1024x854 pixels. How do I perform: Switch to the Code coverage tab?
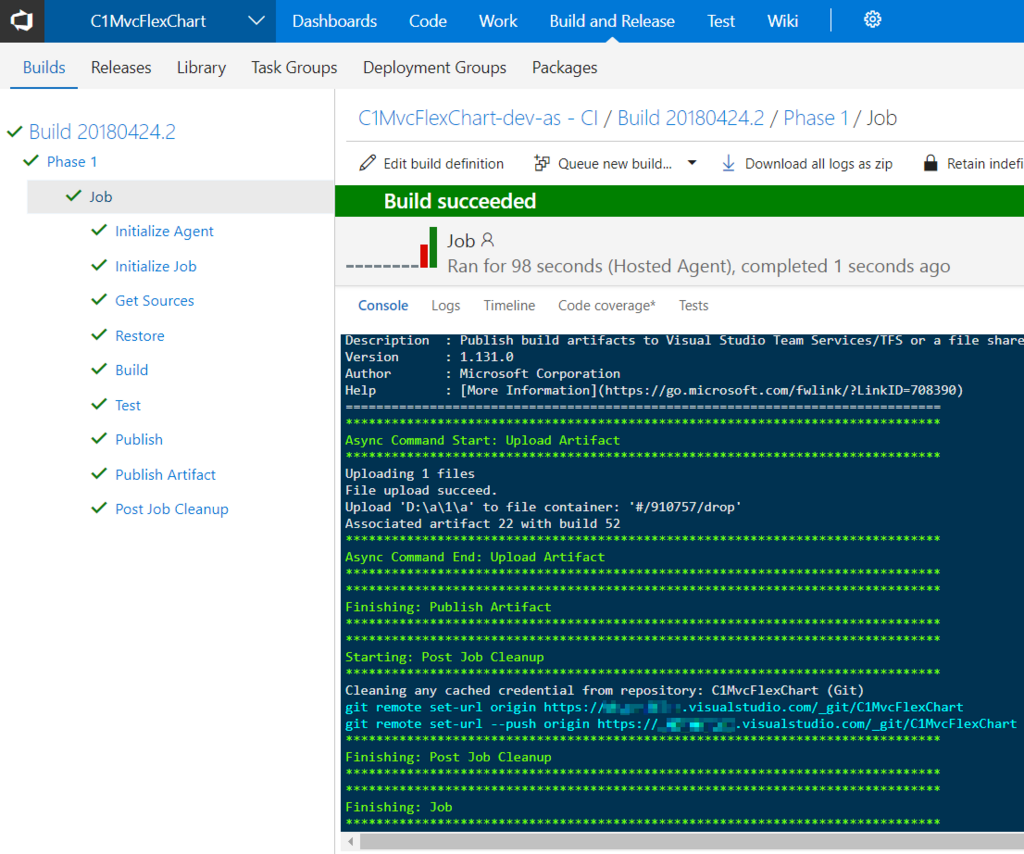tap(606, 306)
